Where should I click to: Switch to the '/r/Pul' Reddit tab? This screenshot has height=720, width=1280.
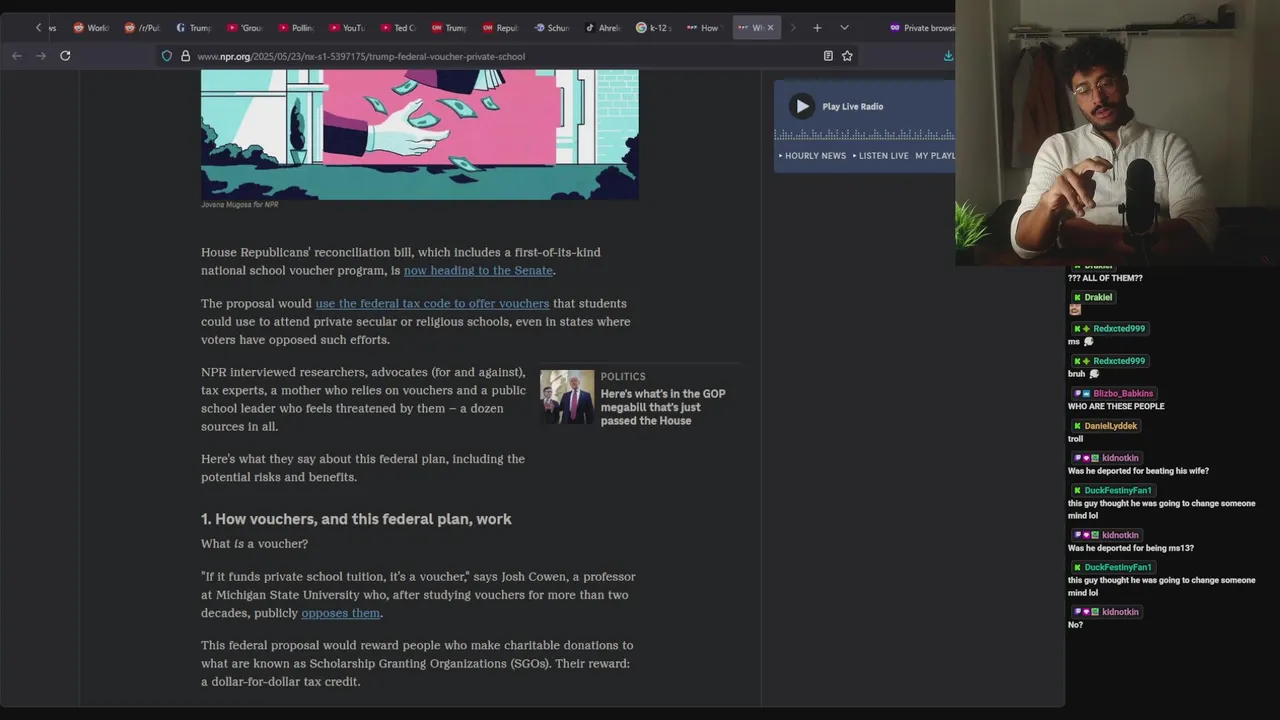pos(142,28)
